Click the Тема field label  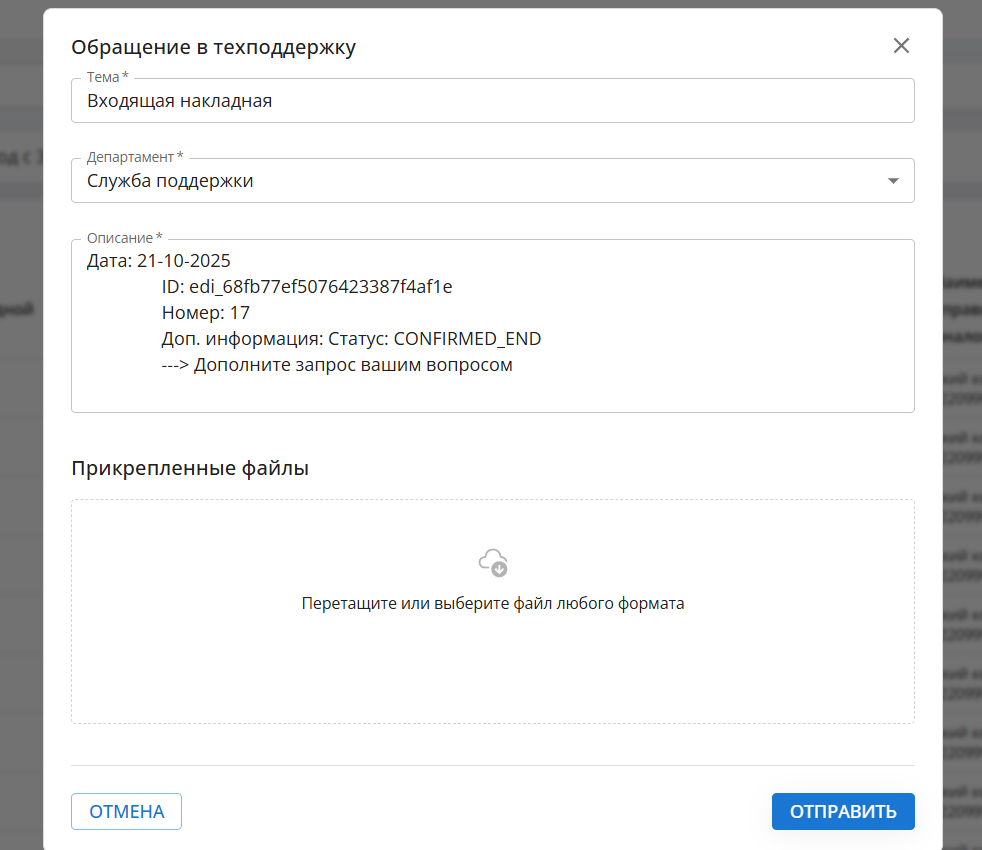click(x=107, y=77)
